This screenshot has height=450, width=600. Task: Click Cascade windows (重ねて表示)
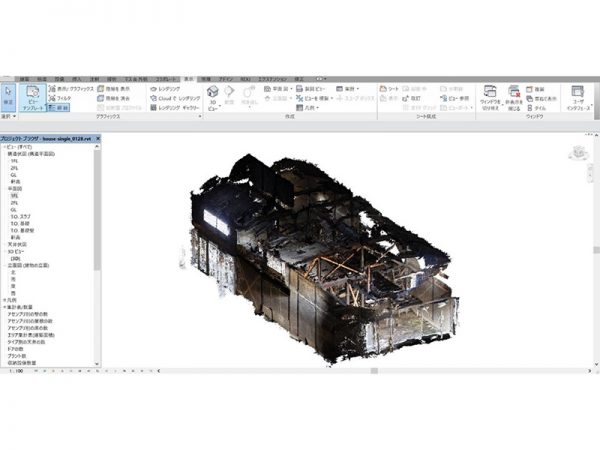pos(541,98)
